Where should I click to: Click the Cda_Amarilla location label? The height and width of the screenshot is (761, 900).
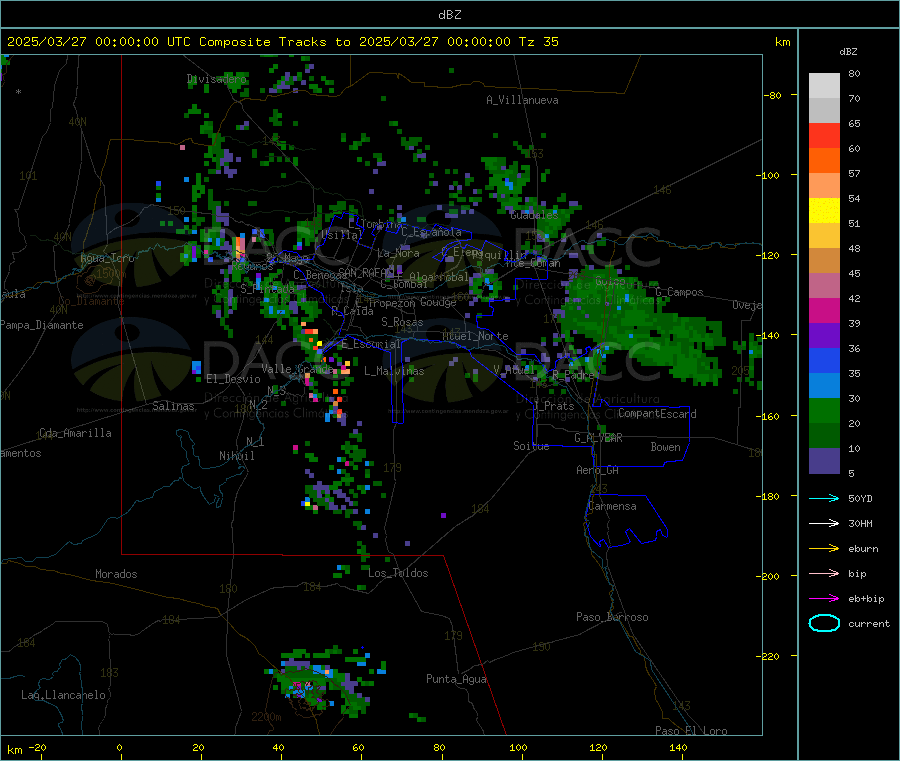pos(75,433)
